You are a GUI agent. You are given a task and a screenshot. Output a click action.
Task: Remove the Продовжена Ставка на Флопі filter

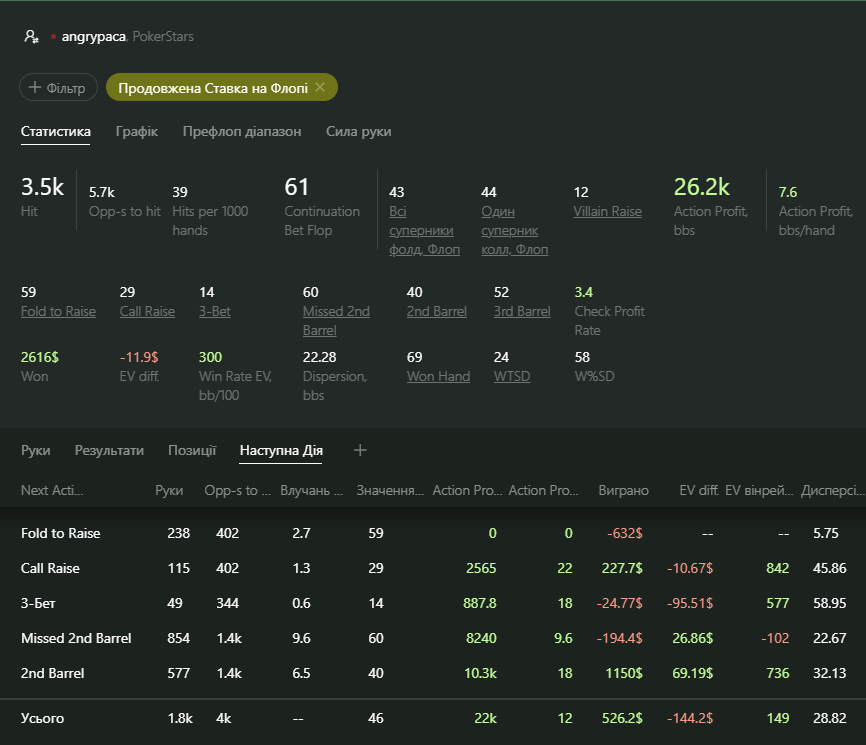click(x=320, y=87)
